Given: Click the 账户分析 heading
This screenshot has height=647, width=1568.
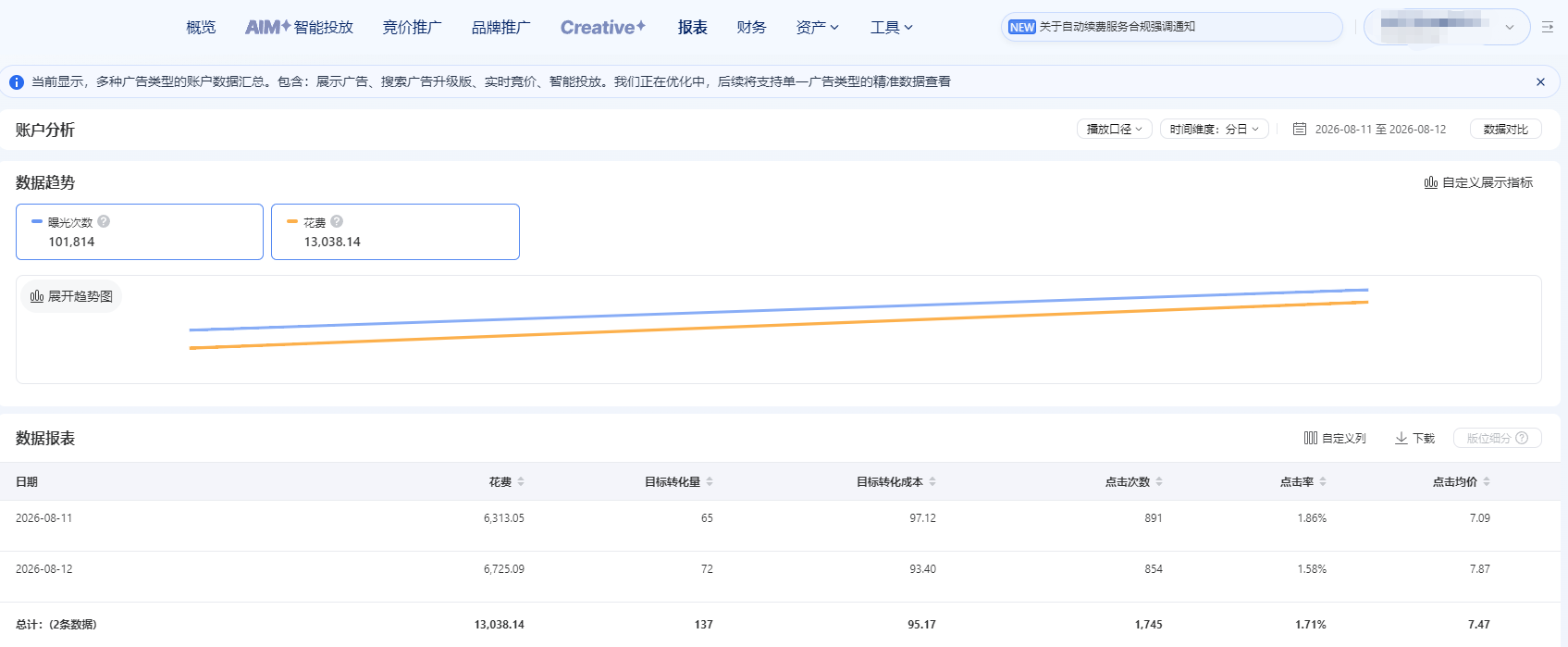Looking at the screenshot, I should click(x=45, y=130).
